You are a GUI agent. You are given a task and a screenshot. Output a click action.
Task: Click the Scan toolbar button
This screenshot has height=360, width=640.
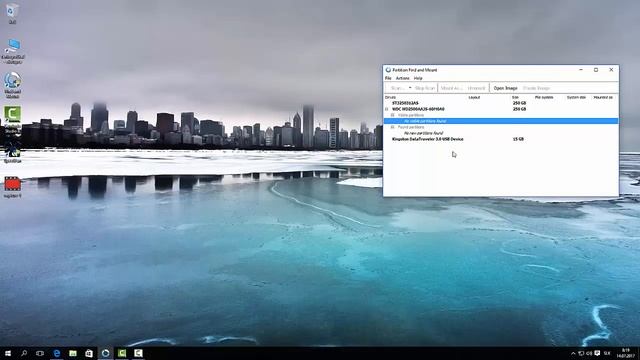pos(397,88)
